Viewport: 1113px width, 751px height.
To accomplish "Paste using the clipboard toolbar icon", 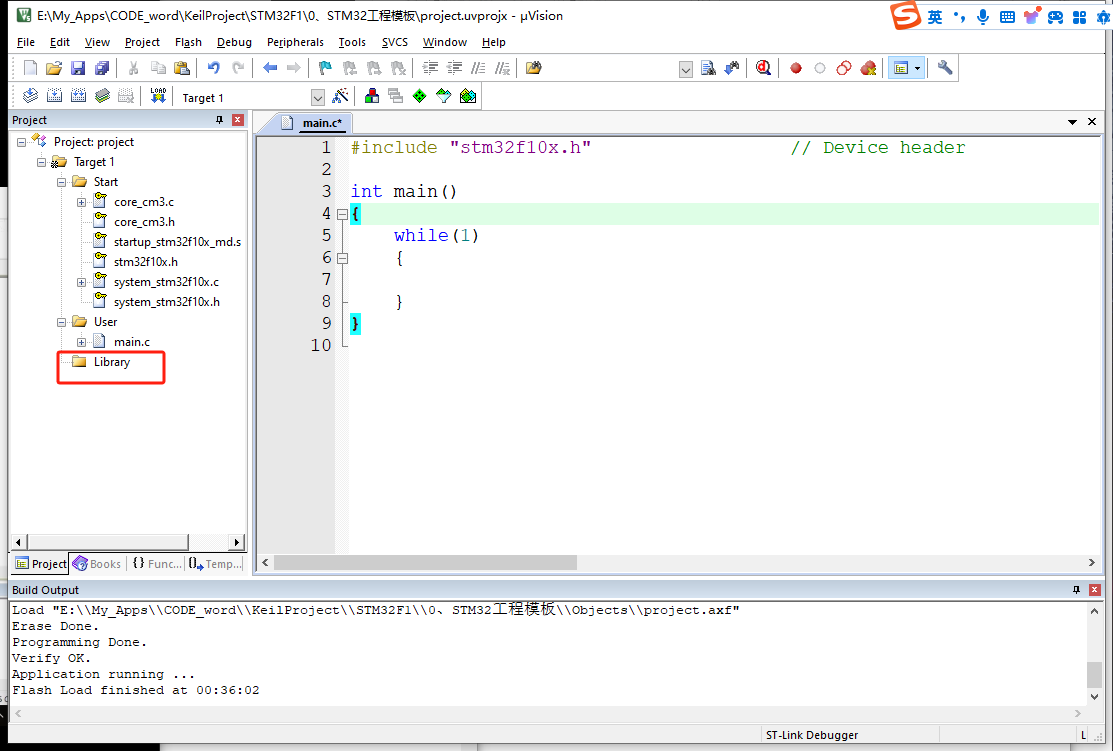I will coord(182,68).
